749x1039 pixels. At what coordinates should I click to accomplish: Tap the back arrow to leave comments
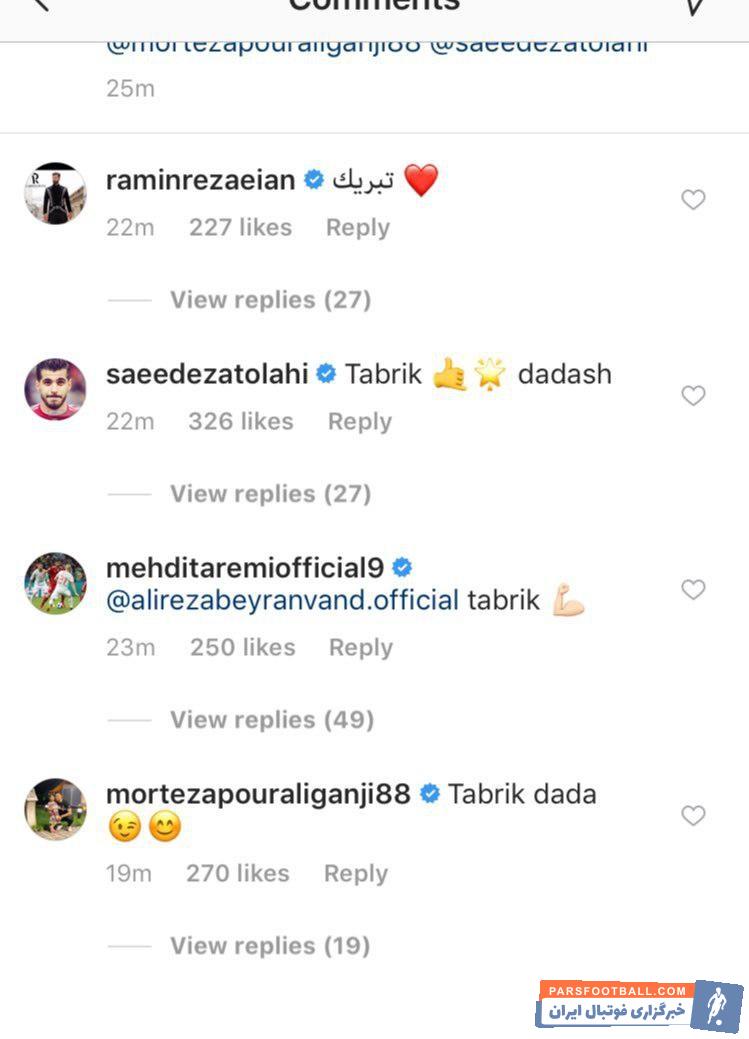pyautogui.click(x=38, y=8)
